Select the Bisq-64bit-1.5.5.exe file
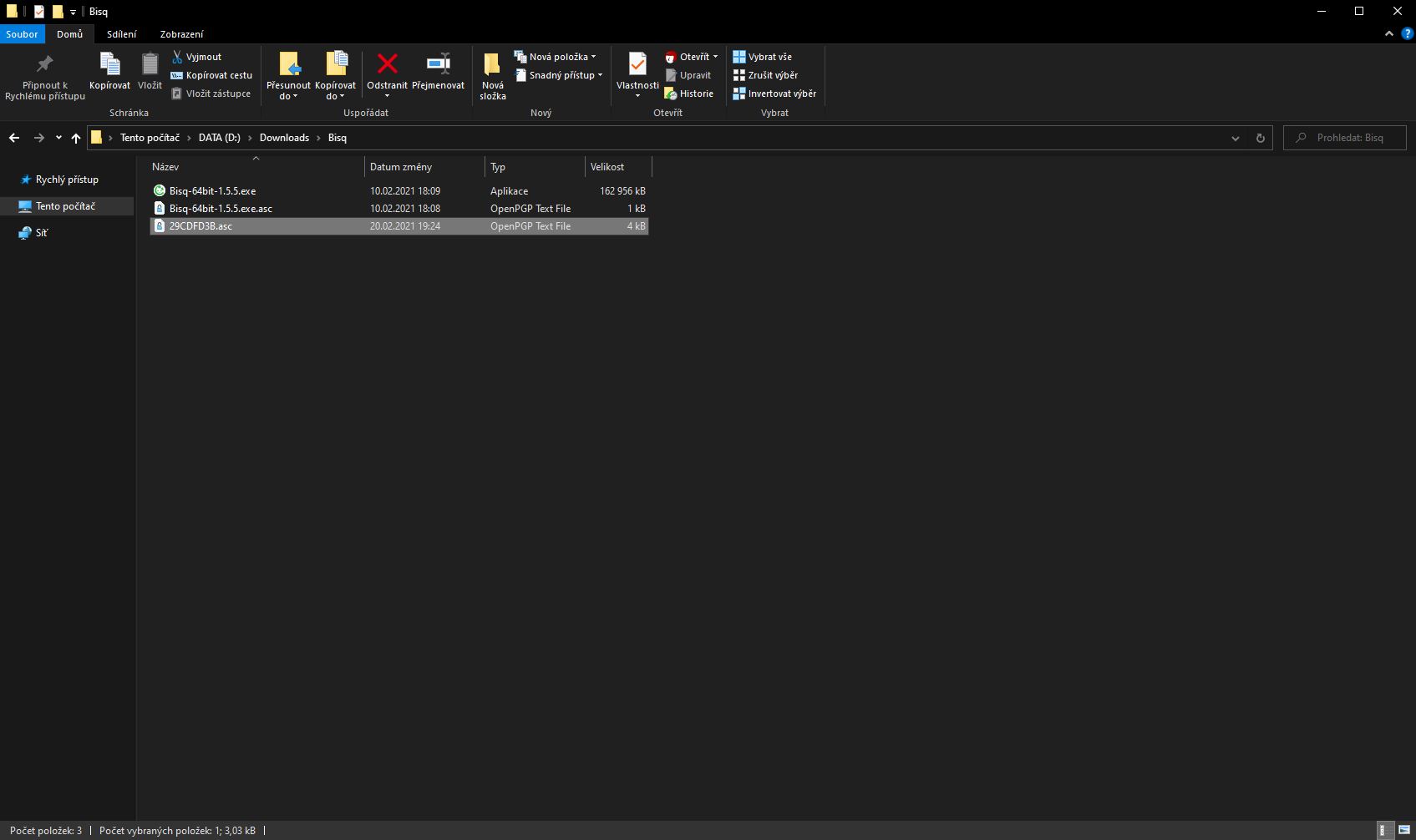 [212, 191]
